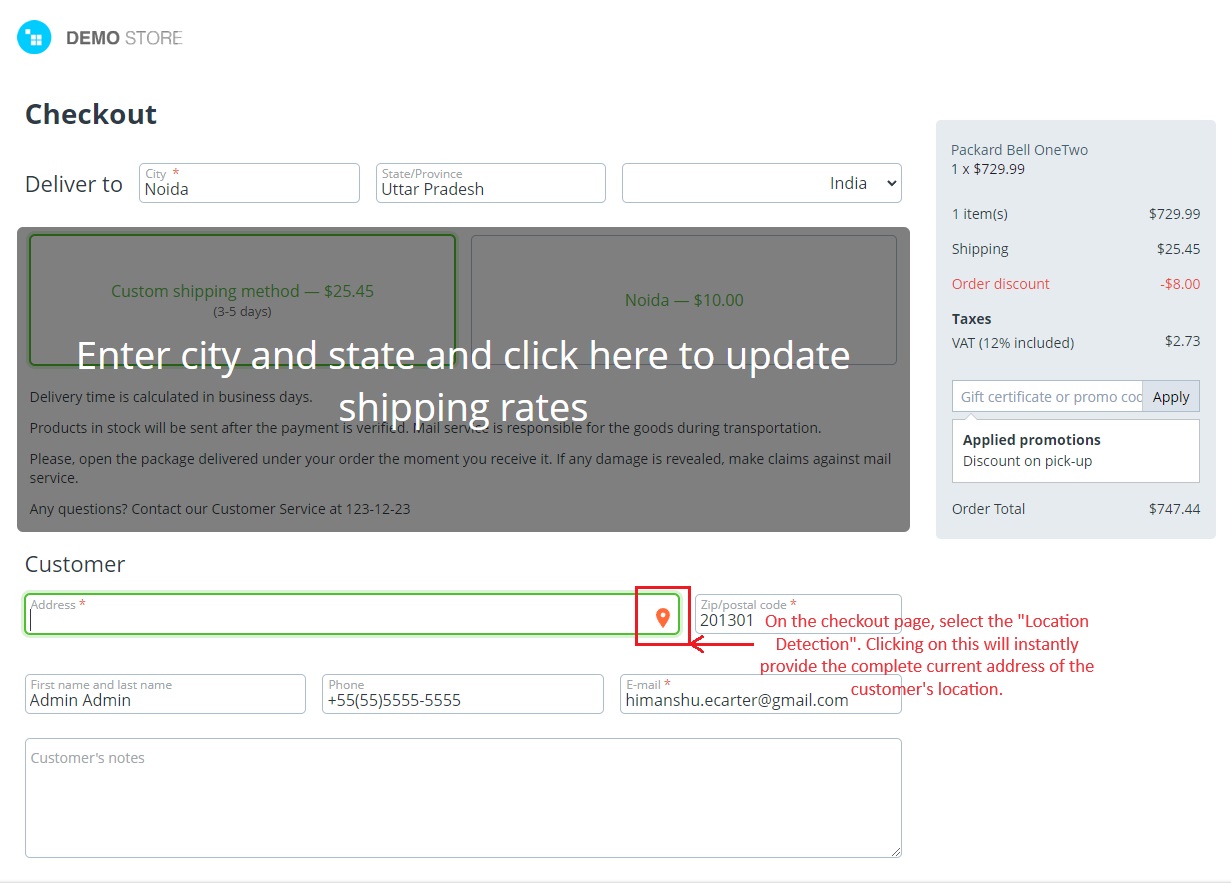Image resolution: width=1231 pixels, height=883 pixels.
Task: Select Custom shipping method $25.45 option
Action: pos(242,300)
